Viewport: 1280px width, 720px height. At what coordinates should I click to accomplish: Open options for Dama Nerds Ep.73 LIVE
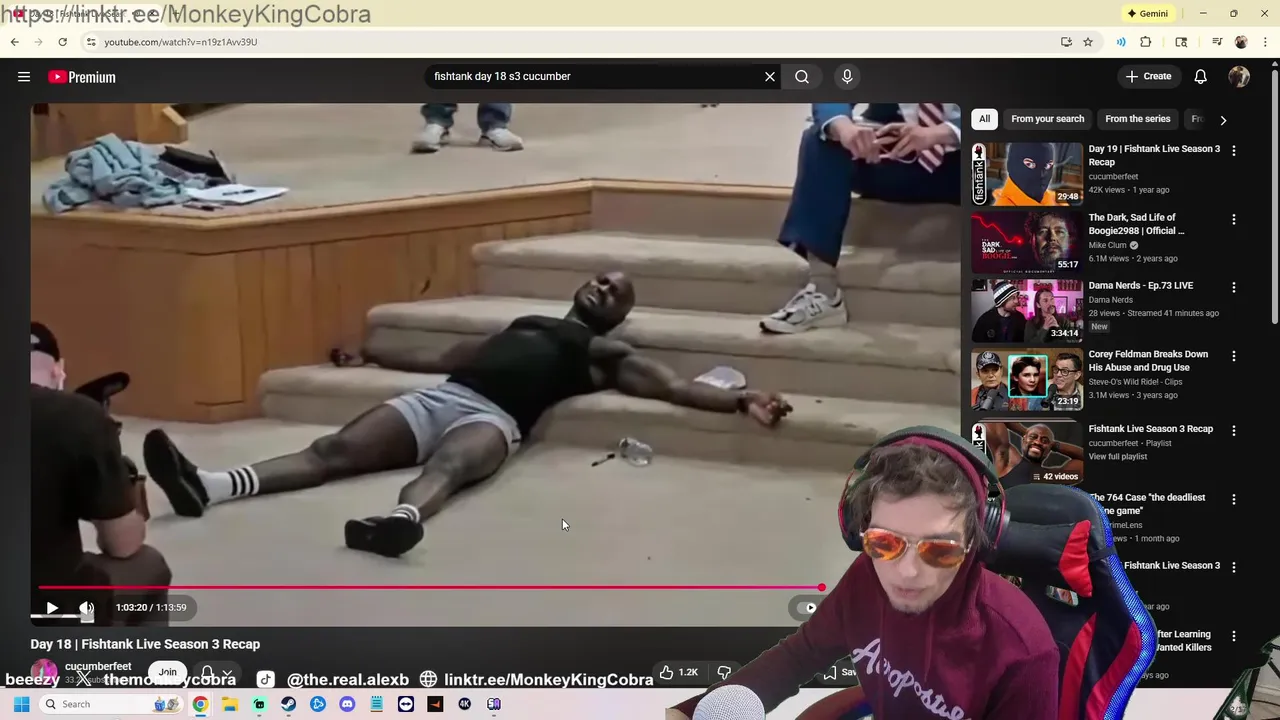pyautogui.click(x=1233, y=287)
